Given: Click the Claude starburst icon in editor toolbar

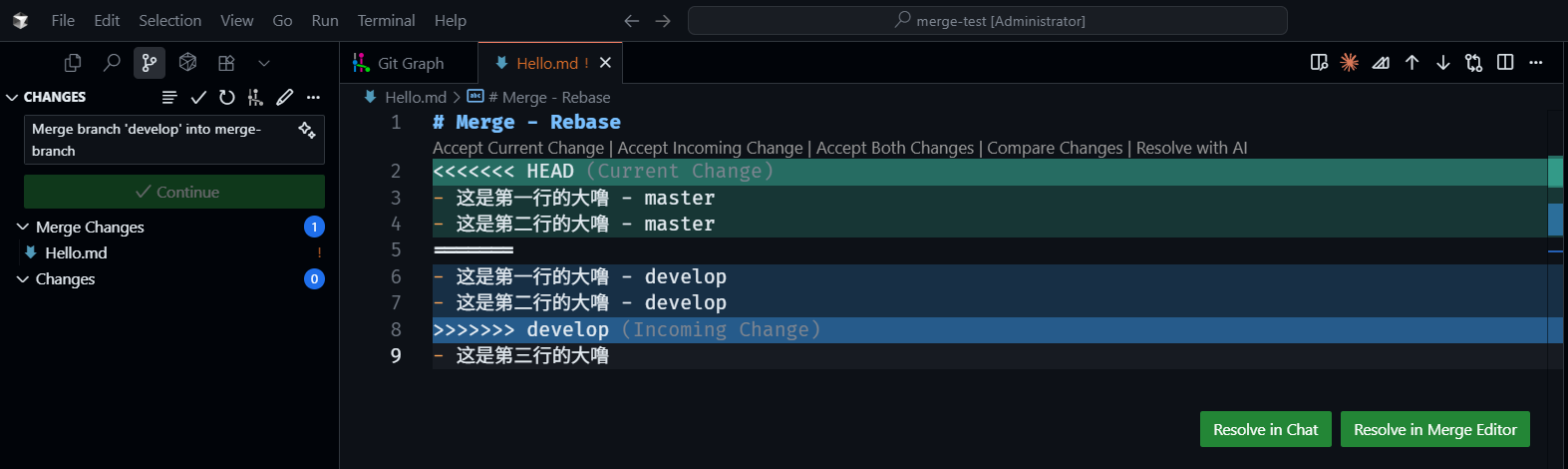Looking at the screenshot, I should pos(1349,63).
